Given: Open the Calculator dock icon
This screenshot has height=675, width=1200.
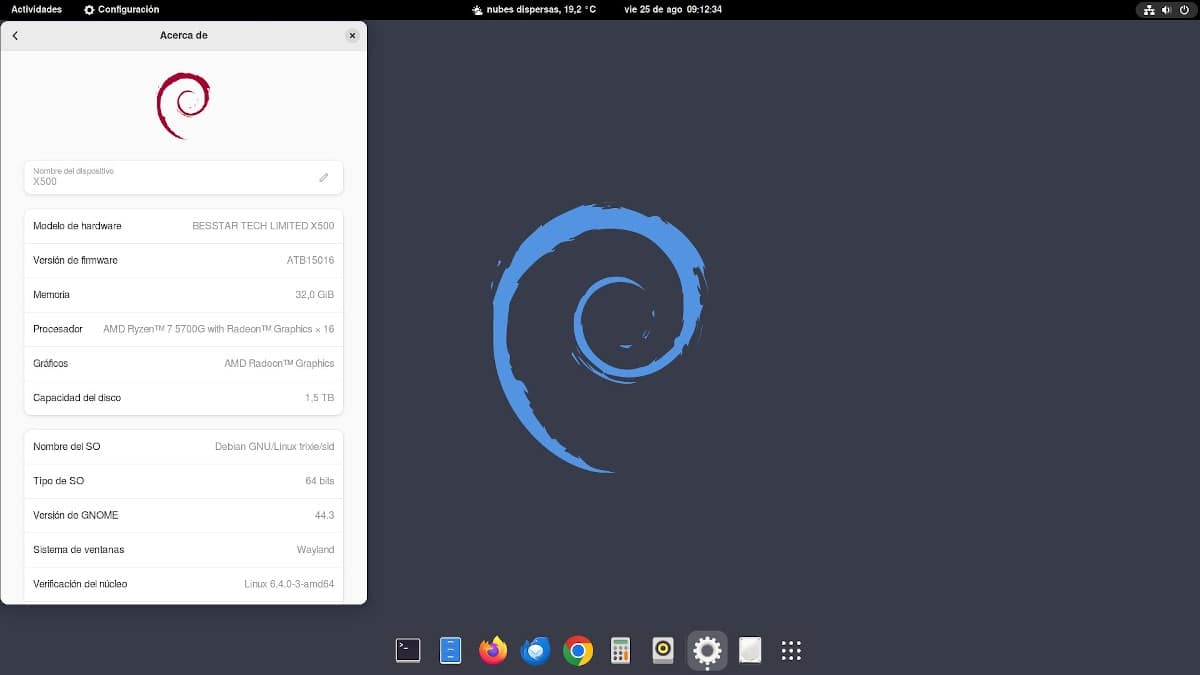Looking at the screenshot, I should coord(621,651).
